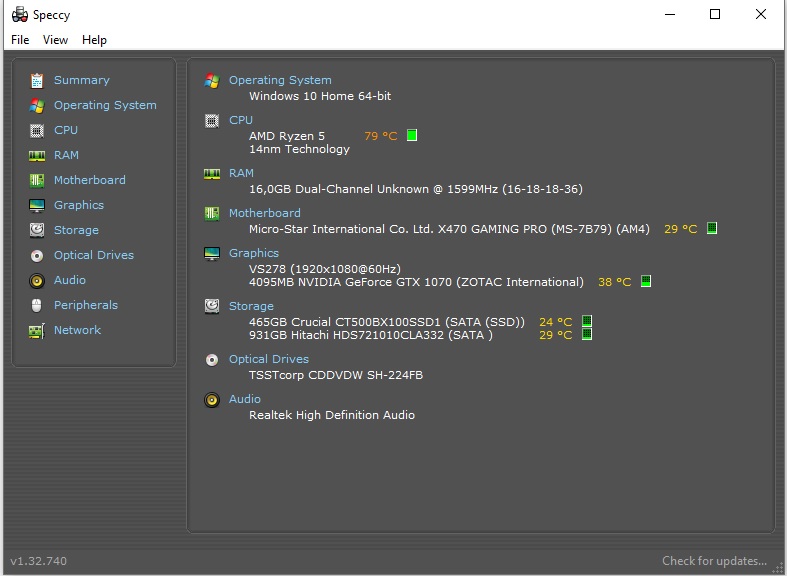This screenshot has width=787, height=576.
Task: Maximize the Speccy window
Action: click(x=715, y=14)
